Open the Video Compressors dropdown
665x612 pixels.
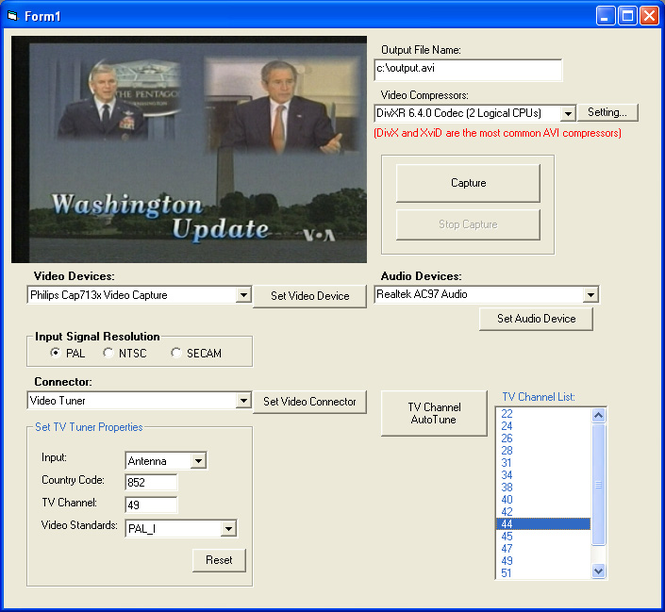(x=567, y=114)
